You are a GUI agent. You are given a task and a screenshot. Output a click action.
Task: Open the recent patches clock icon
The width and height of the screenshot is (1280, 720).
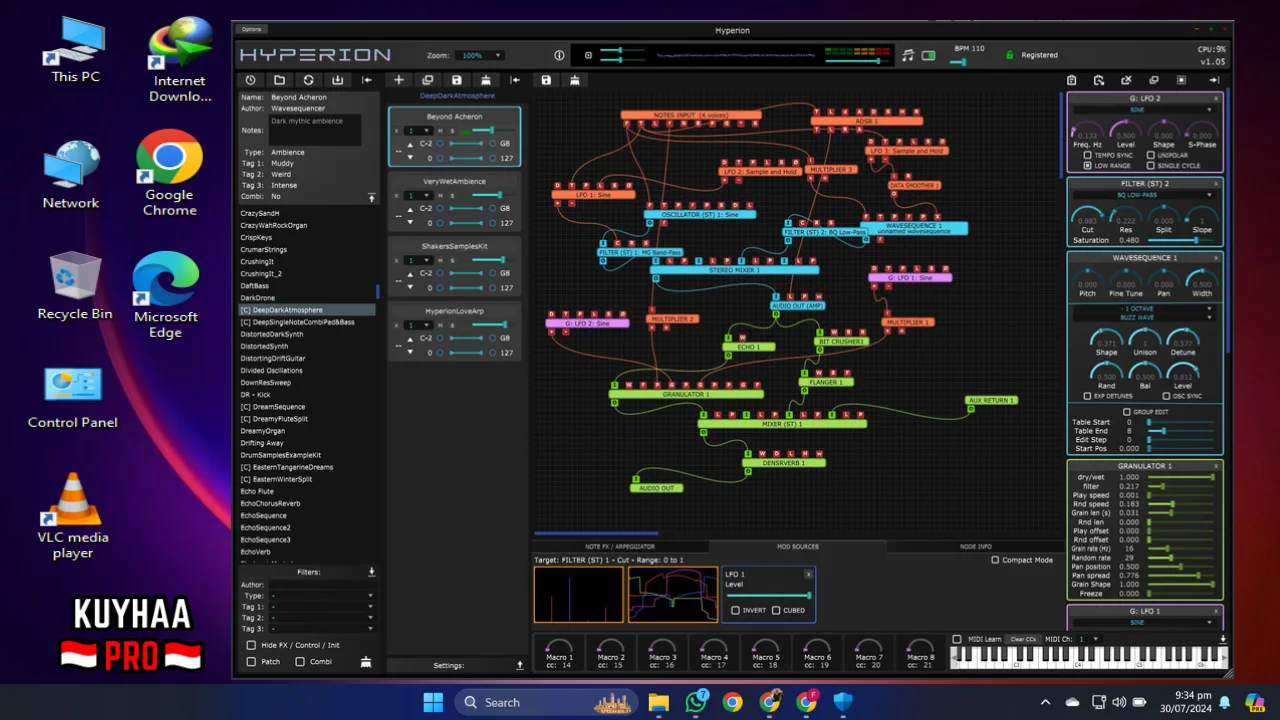click(250, 80)
